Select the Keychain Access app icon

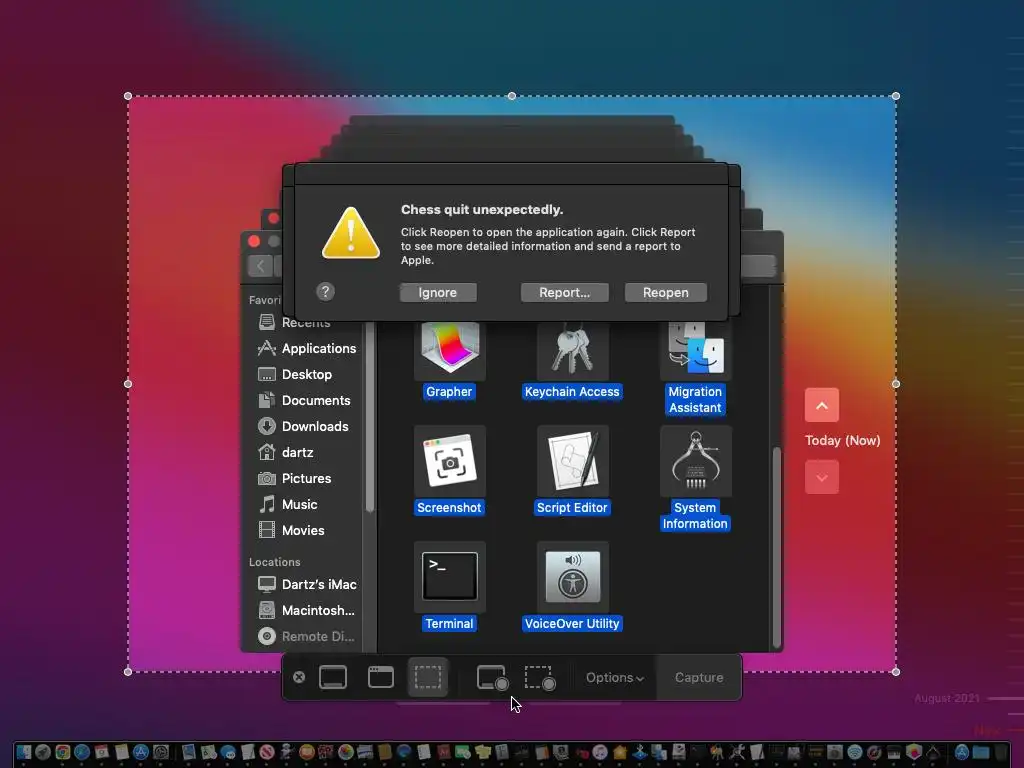(572, 351)
